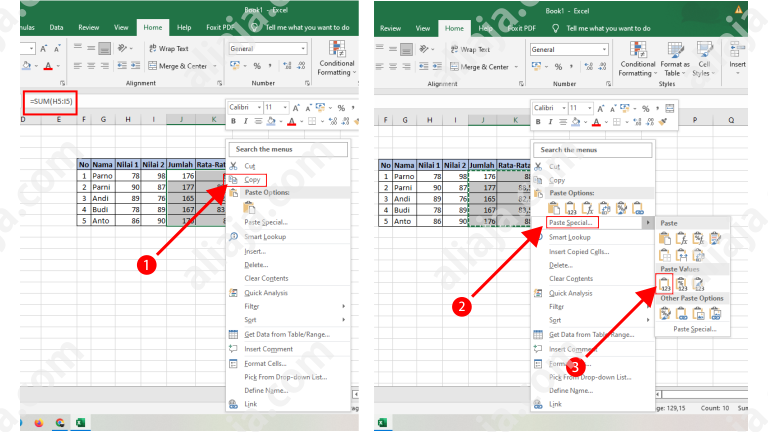
Task: Toggle Bottom Align in left window ribbon
Action: coord(104,48)
